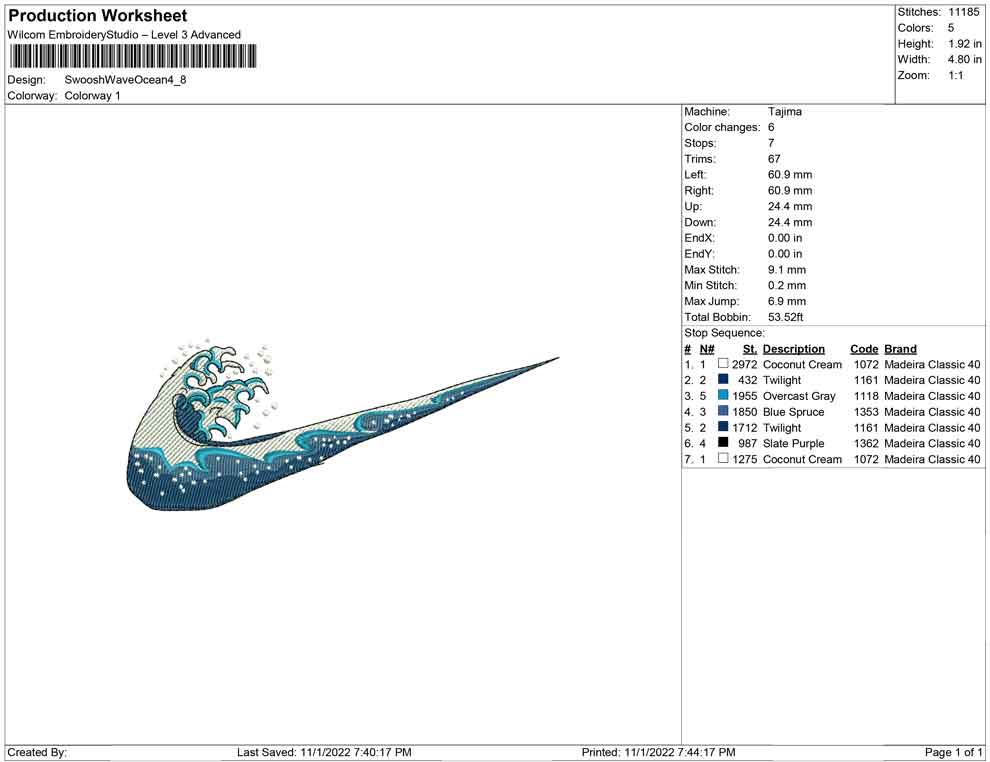Click the Coconut Cream swatch in row 7

pos(723,458)
